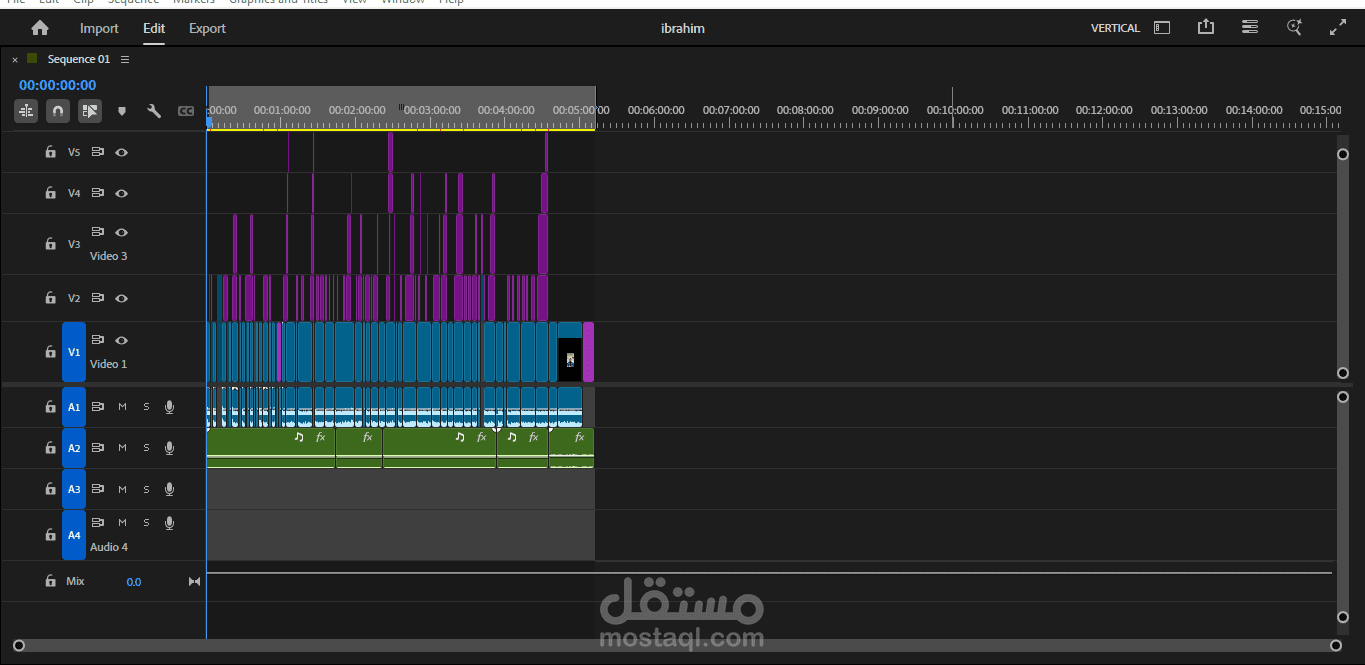Lock track V5
The width and height of the screenshot is (1365, 665).
pos(50,152)
